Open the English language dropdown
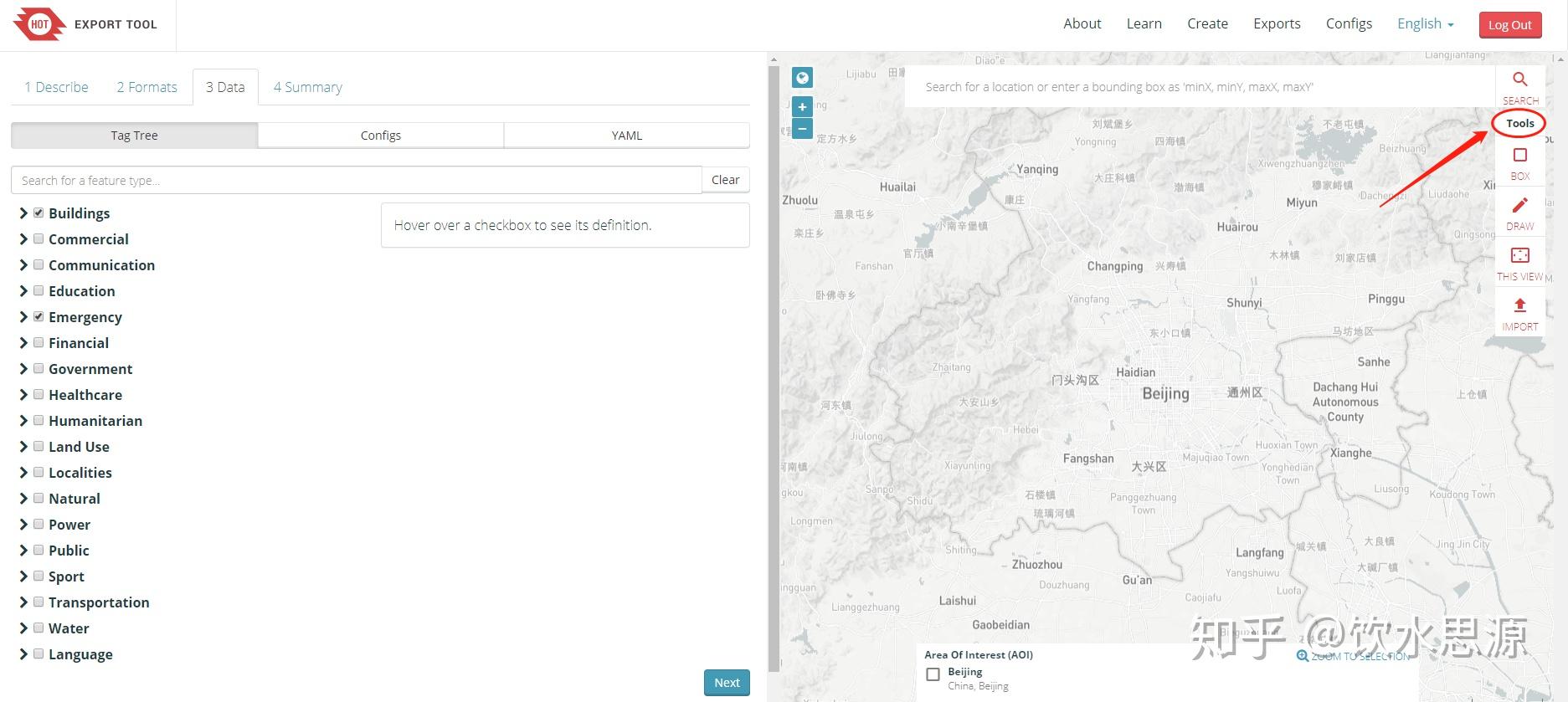 click(x=1425, y=24)
